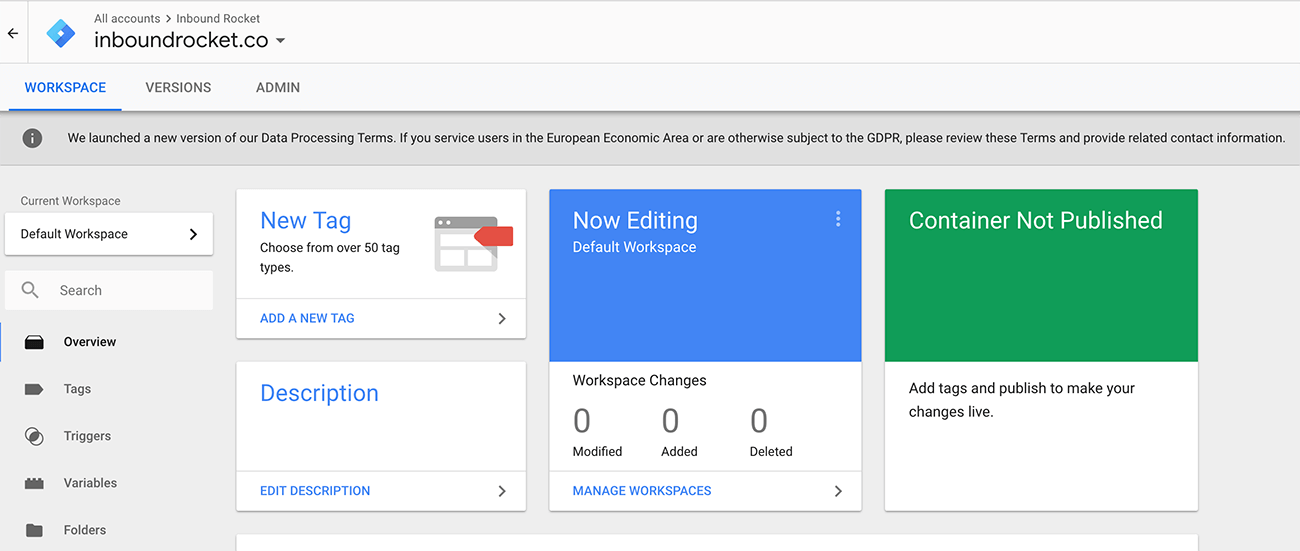Click the Folders sidebar icon

pyautogui.click(x=34, y=530)
